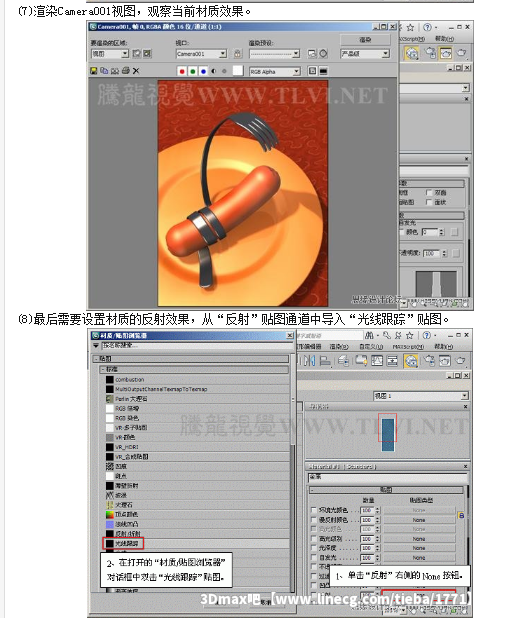The image size is (512, 618).
Task: Click the toggle UI black icon beside overlay
Action: pos(323,71)
